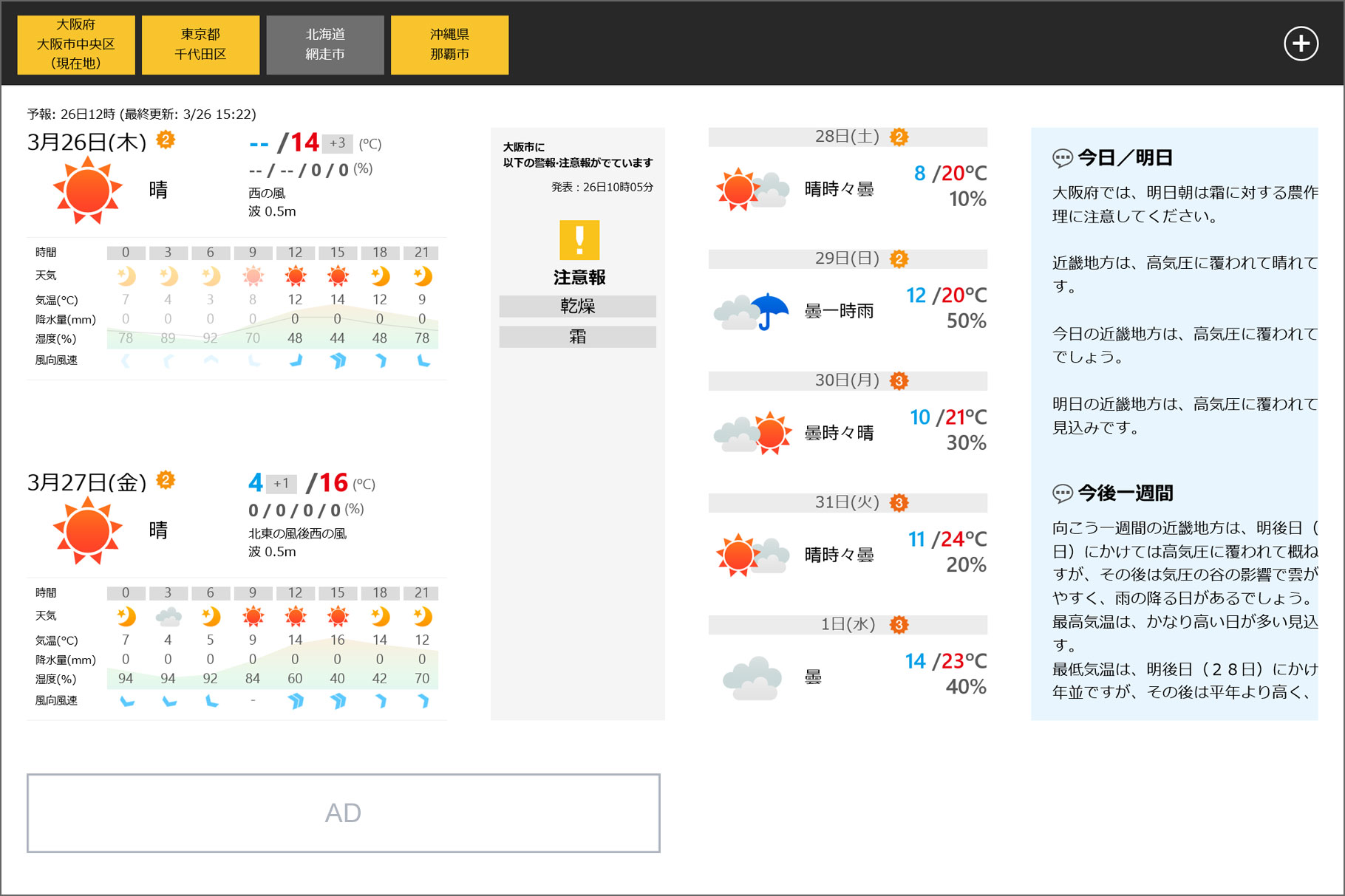Select the 大阪府 大阪市中央区 location tab
Viewport: 1345px width, 896px height.
point(76,45)
